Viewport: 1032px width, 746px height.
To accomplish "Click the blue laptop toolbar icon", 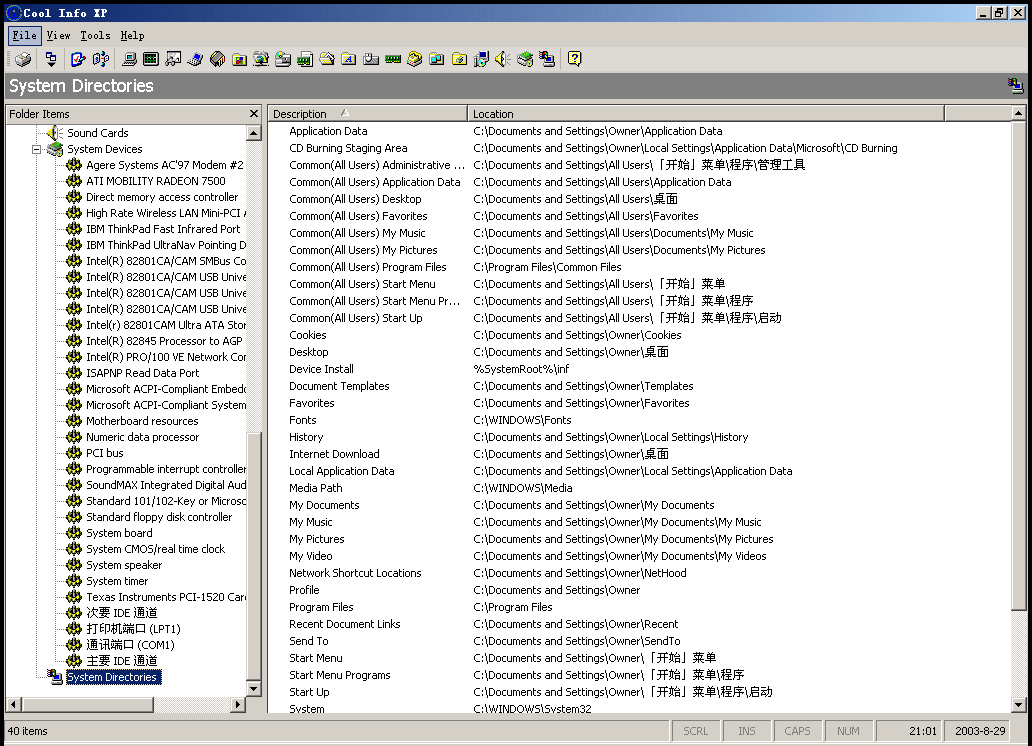I will (195, 59).
